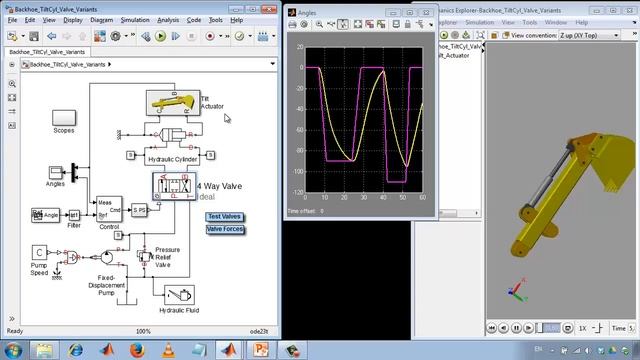
Task: Click the Valve Forces button
Action: coord(225,229)
